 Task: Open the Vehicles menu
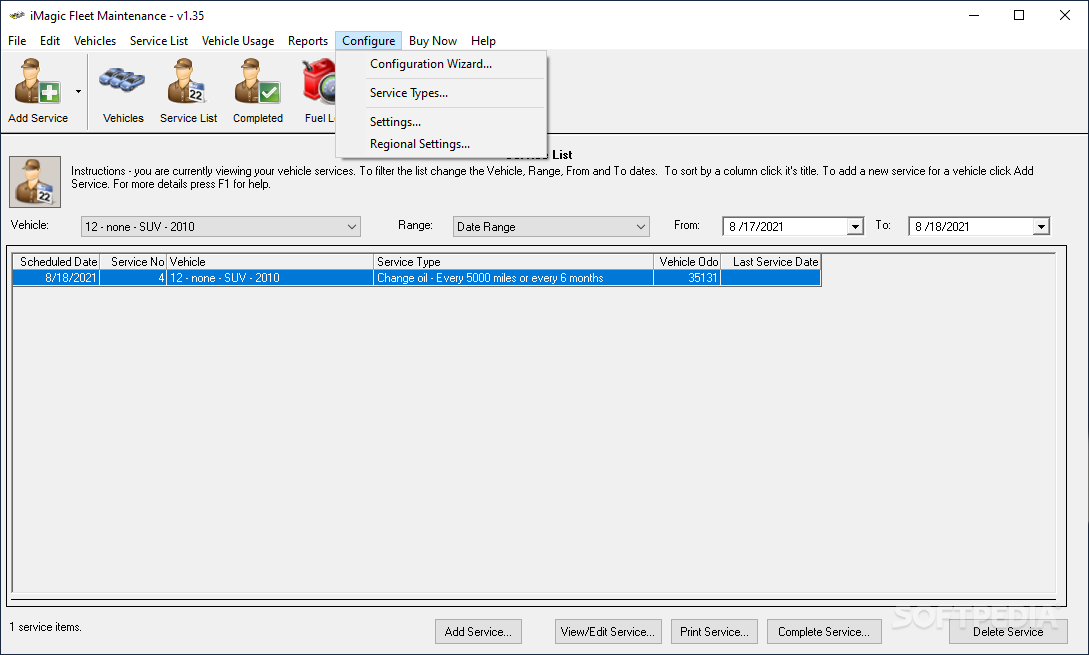(94, 41)
